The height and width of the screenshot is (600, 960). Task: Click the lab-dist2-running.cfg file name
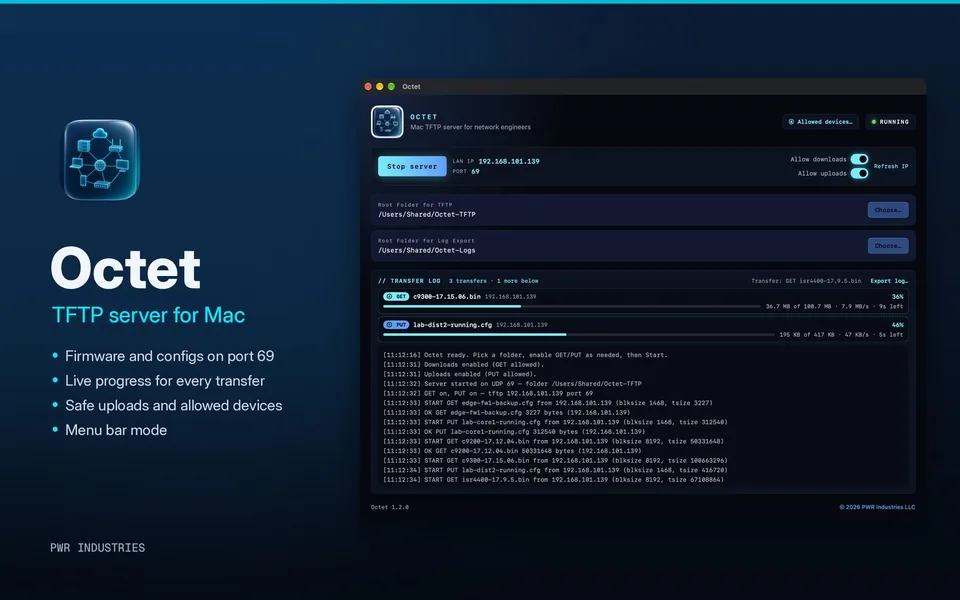(x=452, y=325)
